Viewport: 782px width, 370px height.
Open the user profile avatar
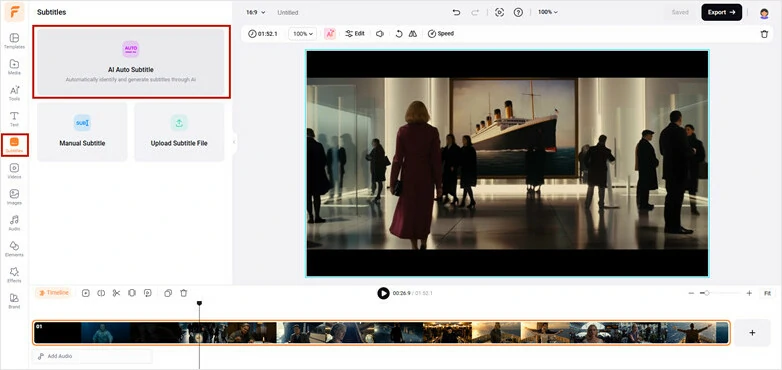[x=764, y=13]
